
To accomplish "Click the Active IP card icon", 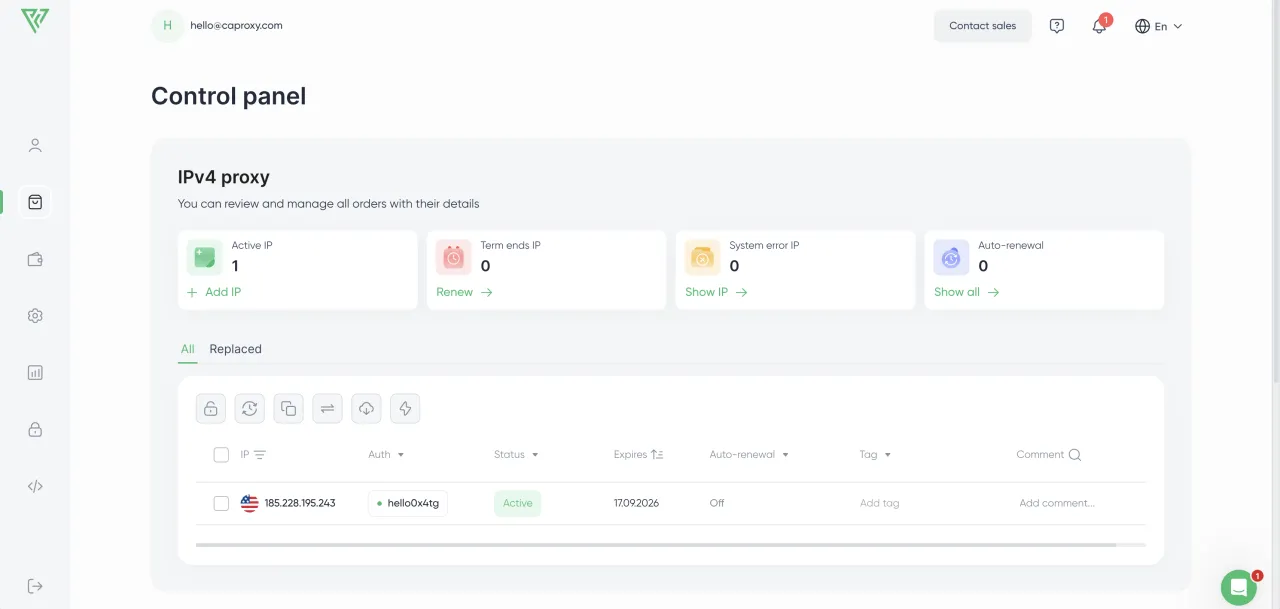I will (204, 257).
